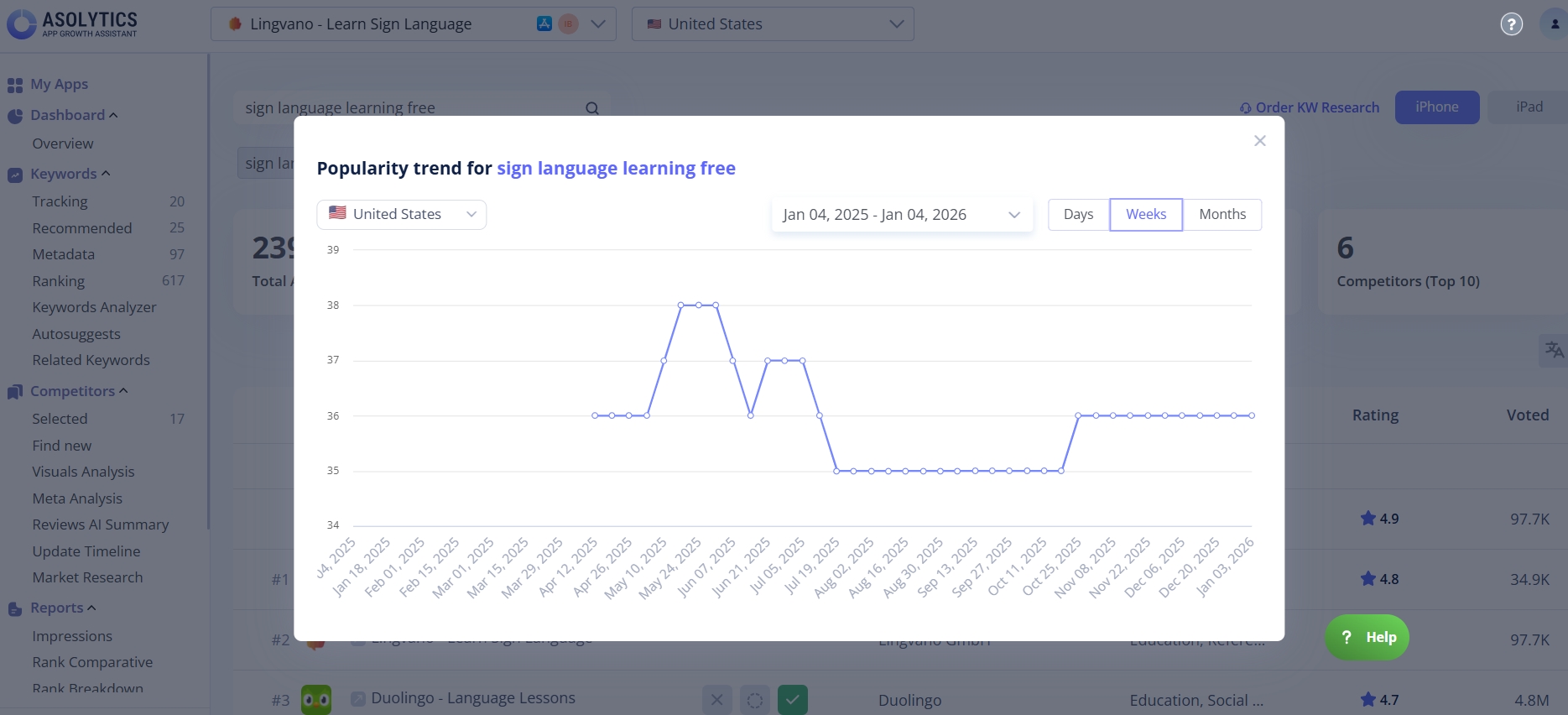Expand the Lingvano app selector dropdown
The image size is (1568, 715).
pos(598,24)
